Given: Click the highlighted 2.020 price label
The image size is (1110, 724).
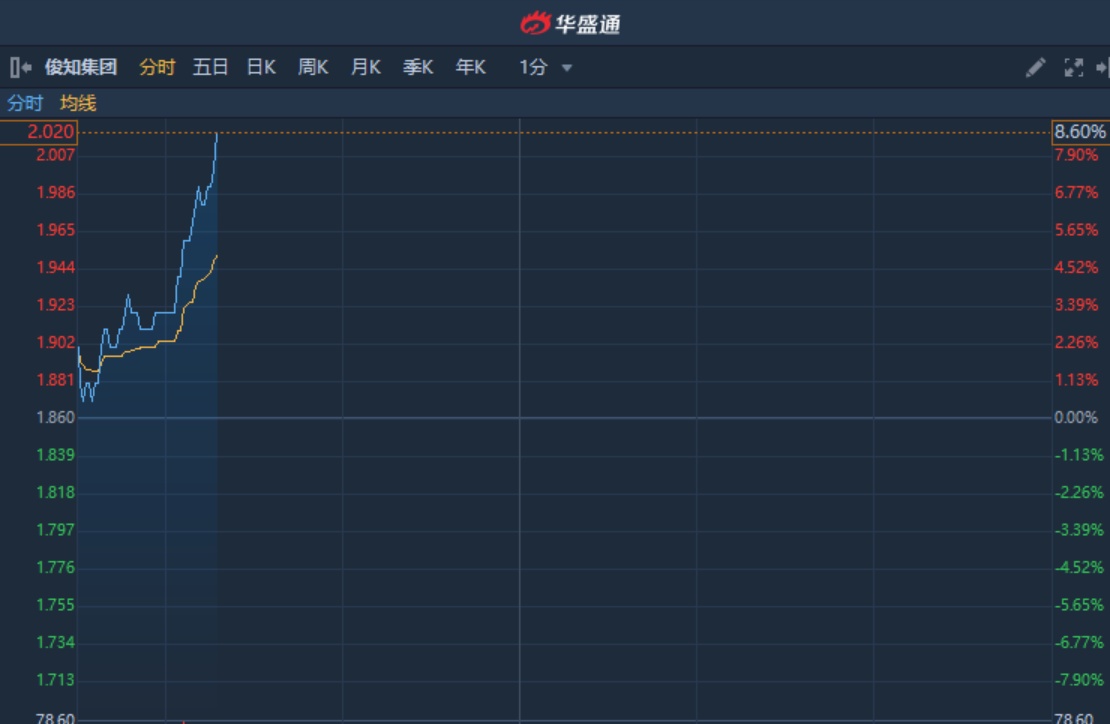Looking at the screenshot, I should coord(39,132).
